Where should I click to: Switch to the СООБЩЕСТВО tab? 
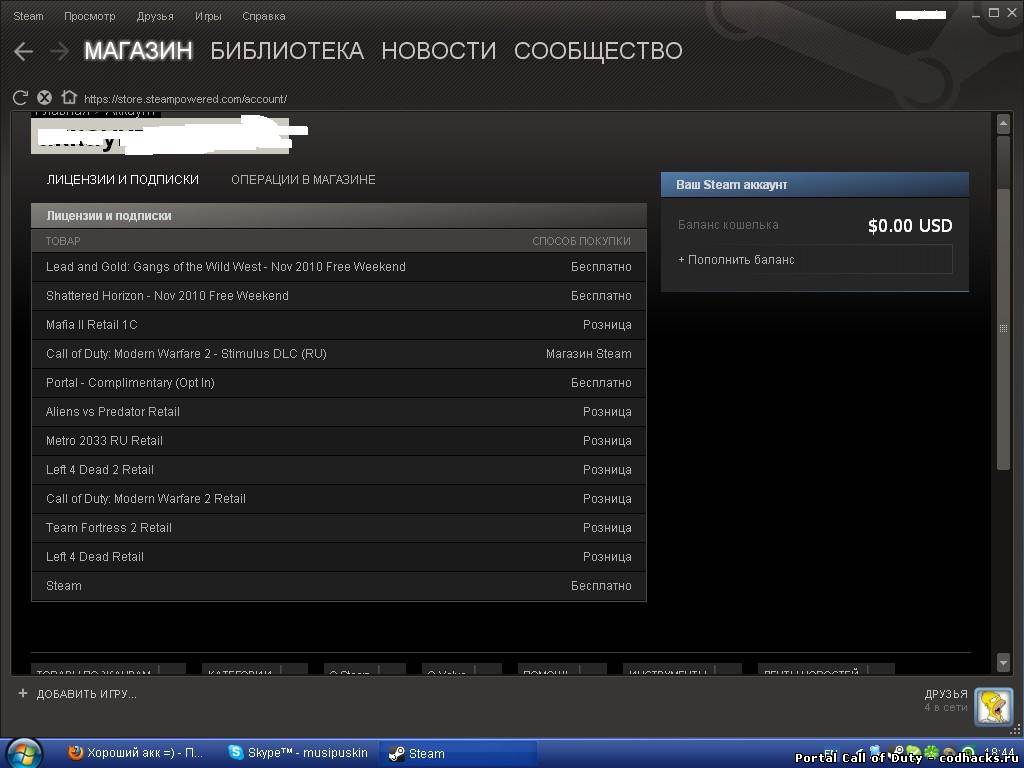click(x=598, y=51)
